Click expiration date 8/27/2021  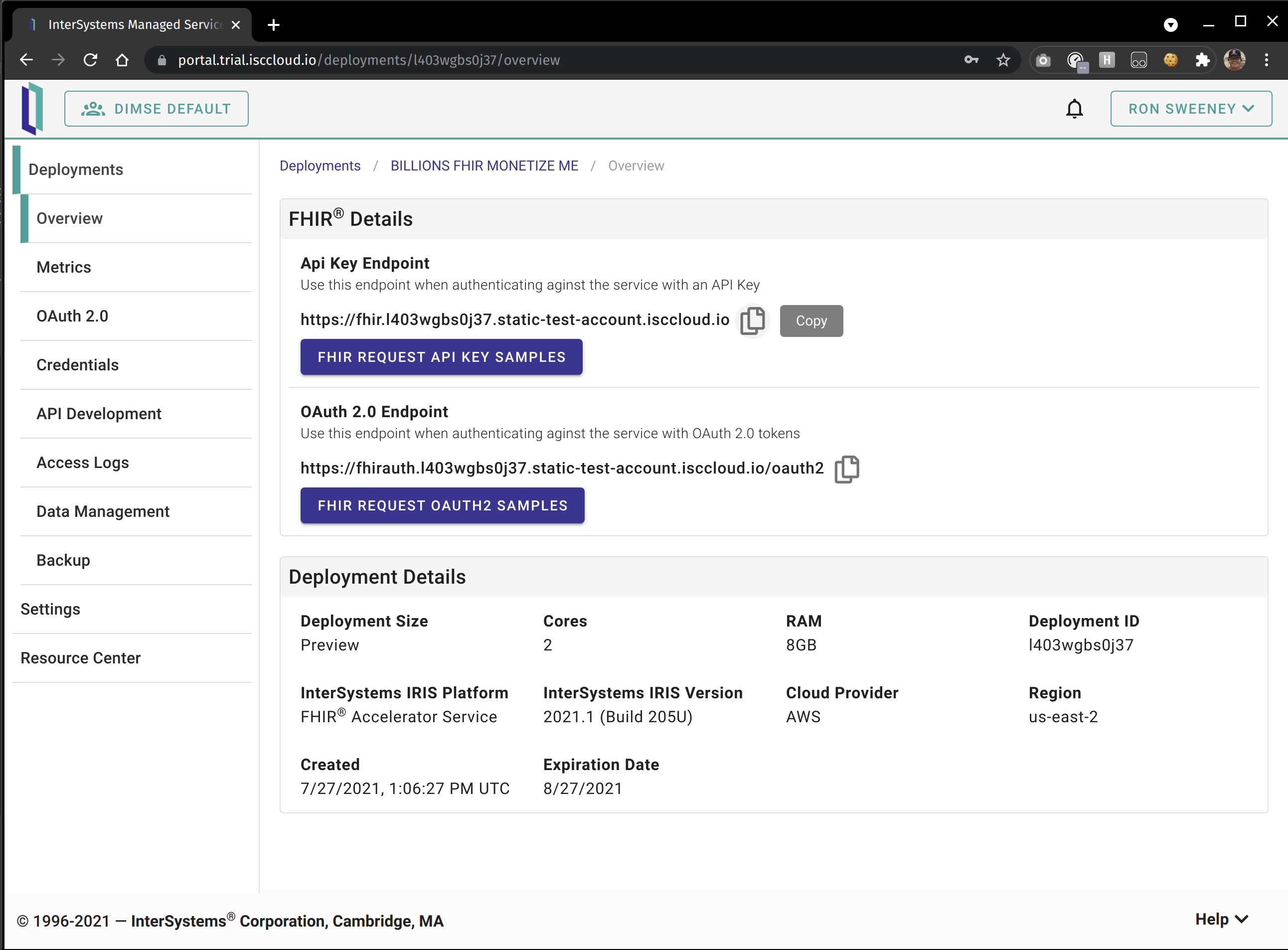[x=583, y=789]
